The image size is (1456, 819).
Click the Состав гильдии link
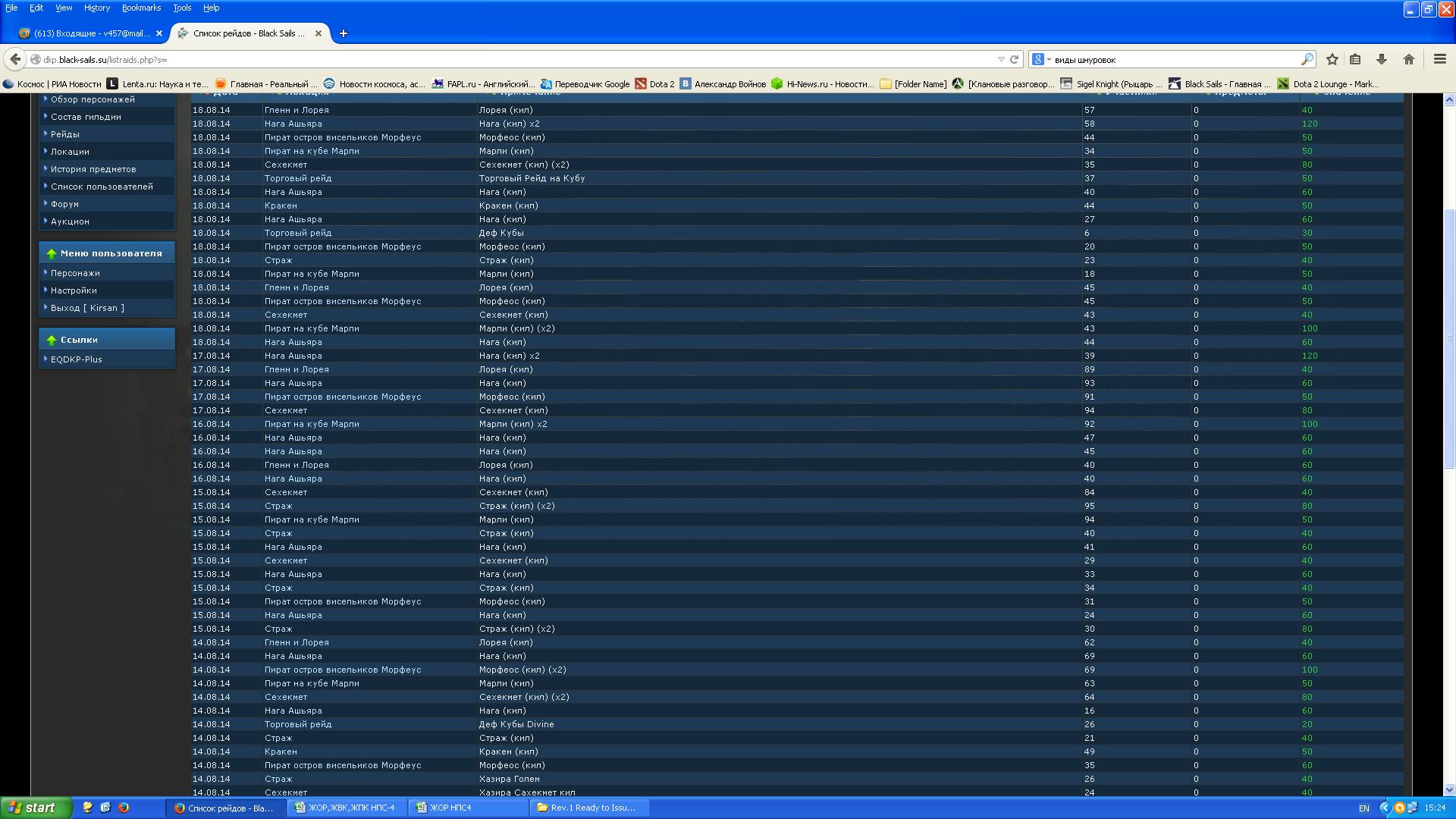[86, 117]
